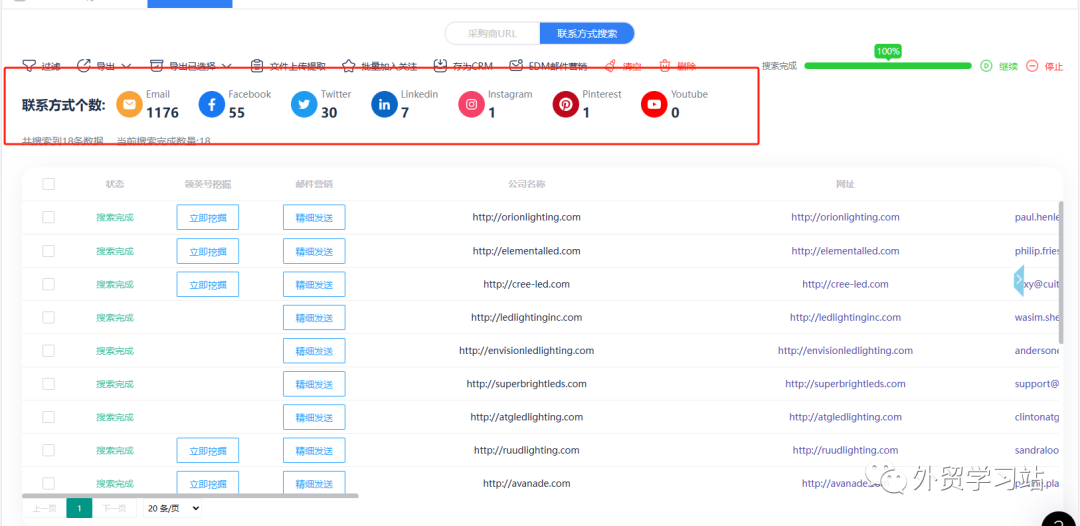This screenshot has height=526, width=1080.
Task: Open the orionlighting.com URL link
Action: pos(845,217)
